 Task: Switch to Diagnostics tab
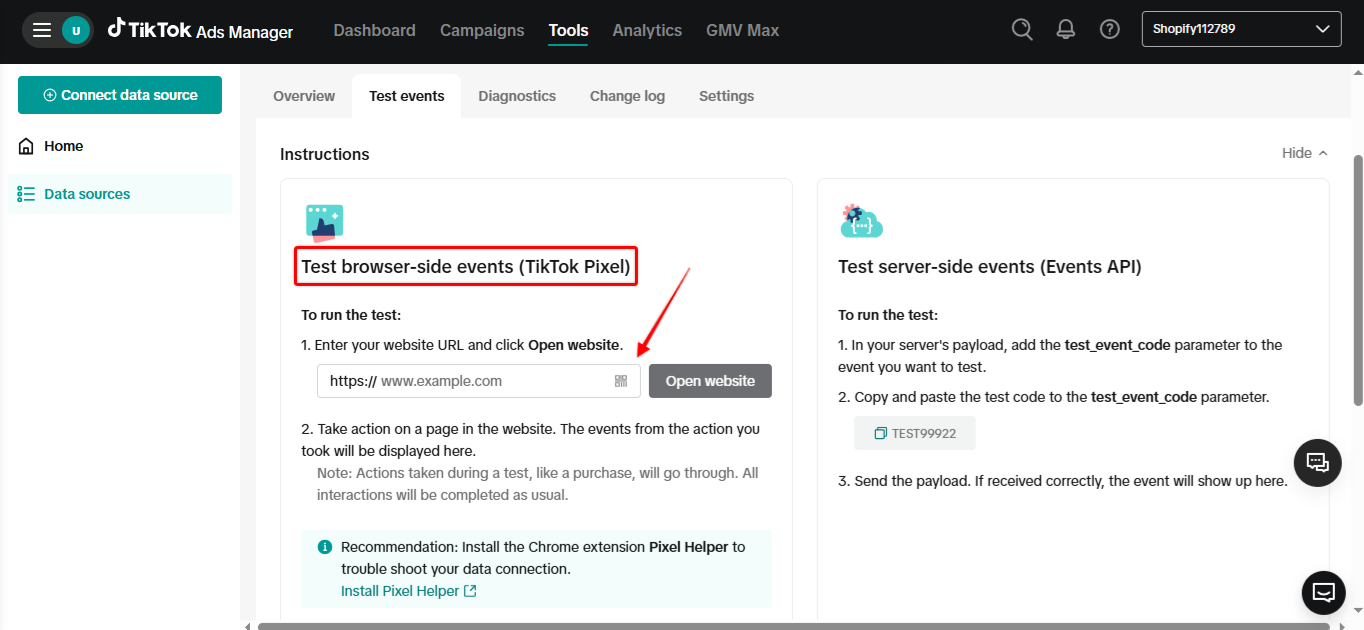point(517,96)
